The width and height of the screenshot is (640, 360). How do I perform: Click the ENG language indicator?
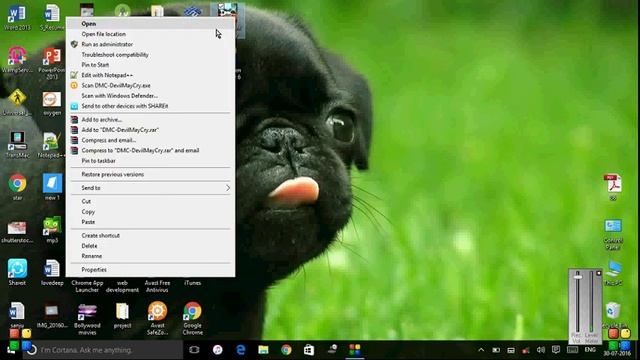(590, 349)
